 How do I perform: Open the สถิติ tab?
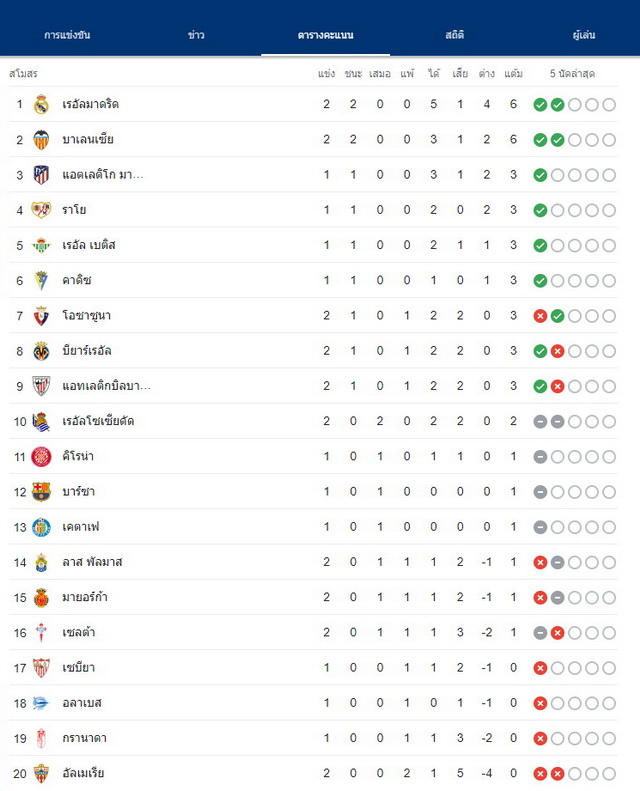(x=454, y=35)
